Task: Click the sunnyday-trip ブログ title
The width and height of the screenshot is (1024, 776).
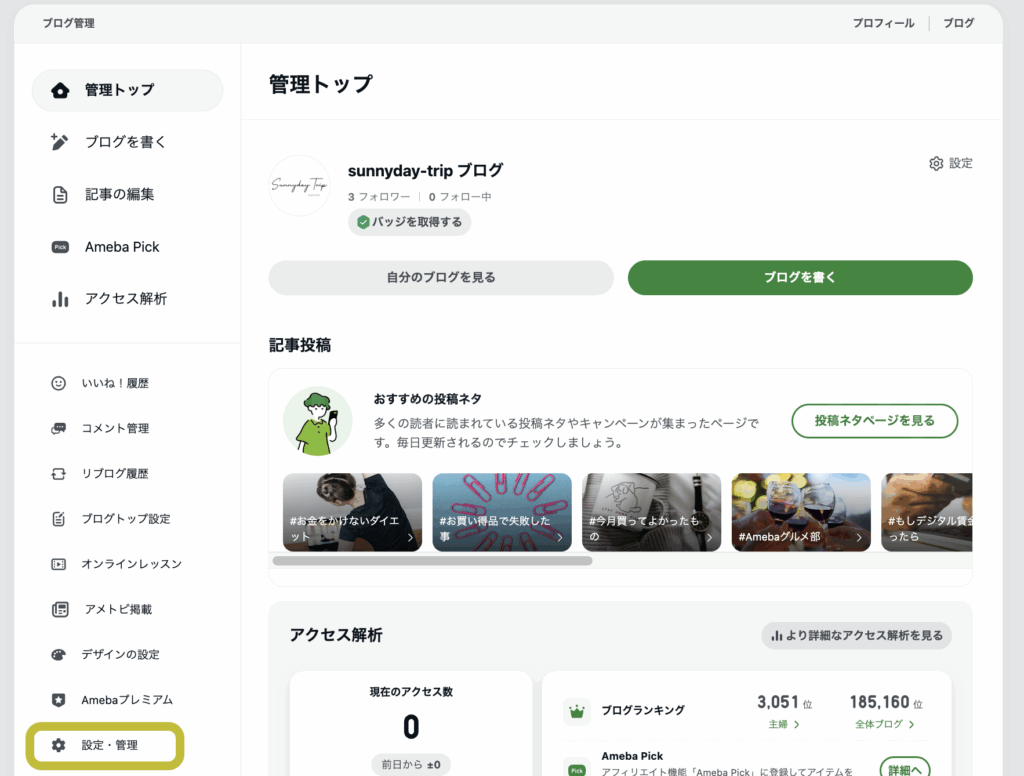Action: tap(425, 170)
